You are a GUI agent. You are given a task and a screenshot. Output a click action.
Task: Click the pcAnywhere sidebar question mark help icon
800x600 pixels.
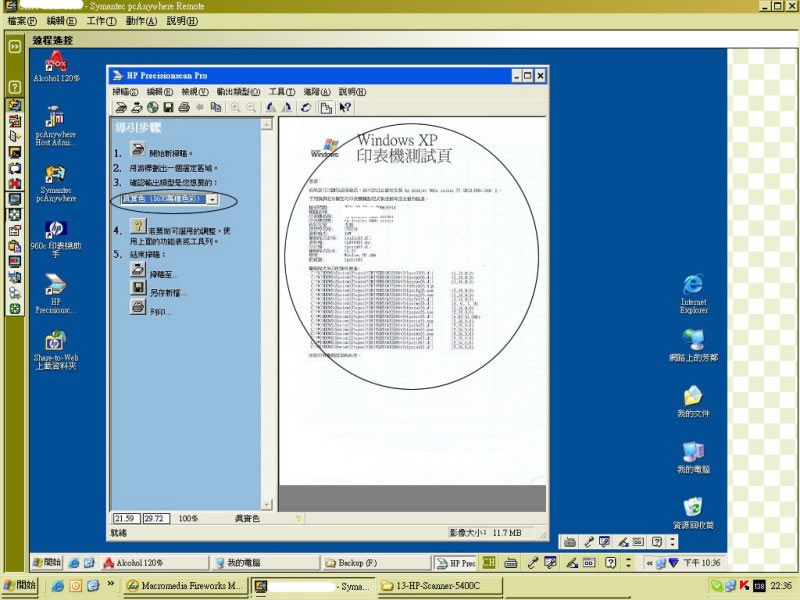pos(15,86)
